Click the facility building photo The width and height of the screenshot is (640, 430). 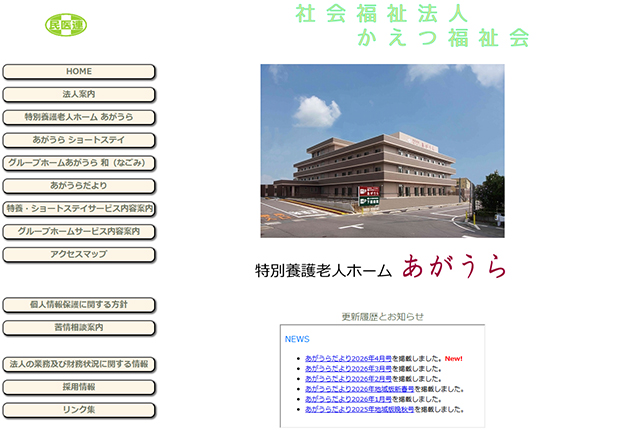382,151
